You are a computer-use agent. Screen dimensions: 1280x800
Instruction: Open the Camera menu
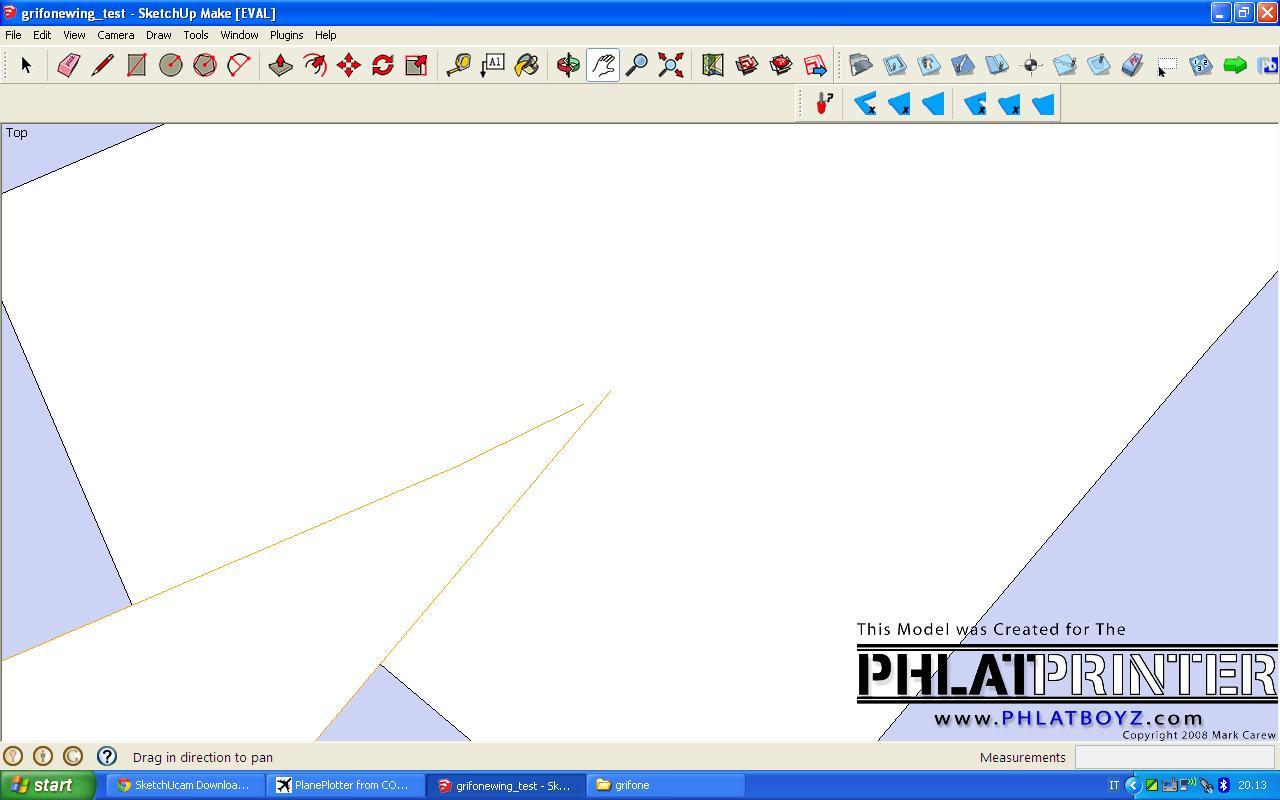[x=115, y=35]
